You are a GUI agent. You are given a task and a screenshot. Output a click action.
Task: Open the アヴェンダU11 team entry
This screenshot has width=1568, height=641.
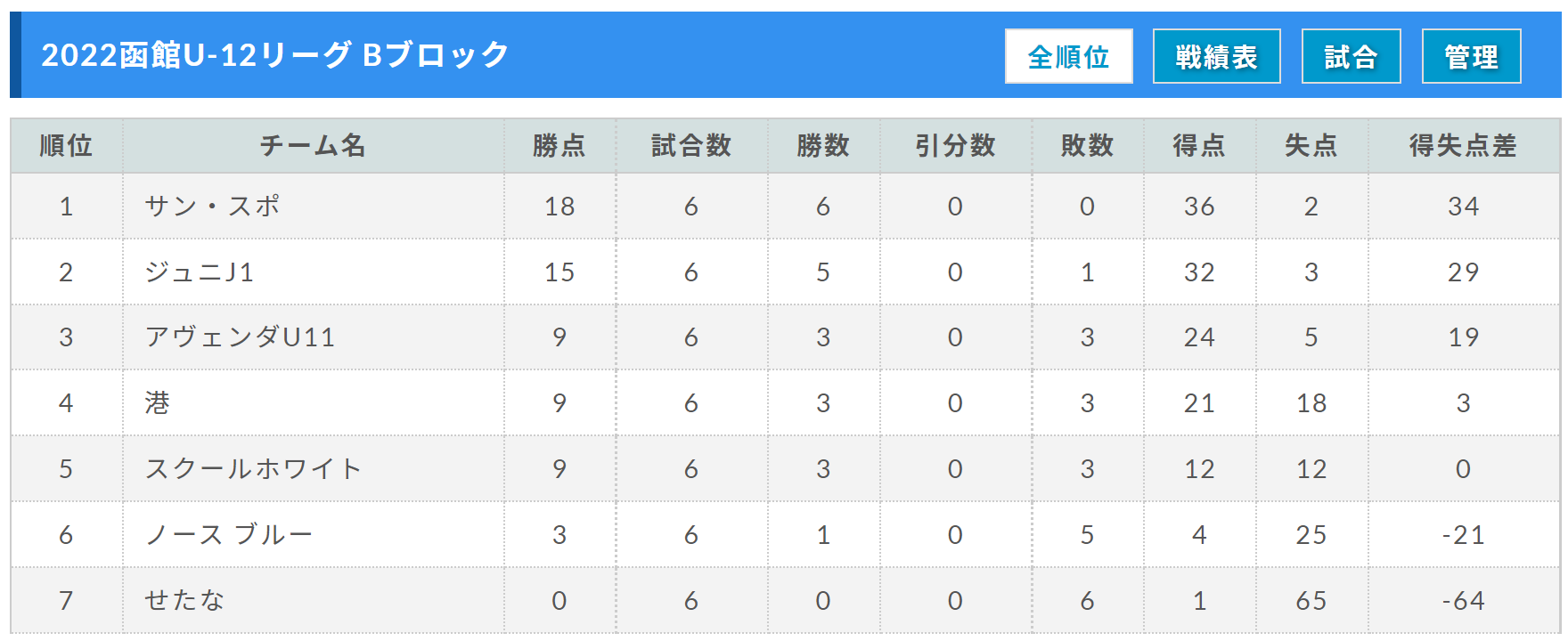click(x=240, y=337)
